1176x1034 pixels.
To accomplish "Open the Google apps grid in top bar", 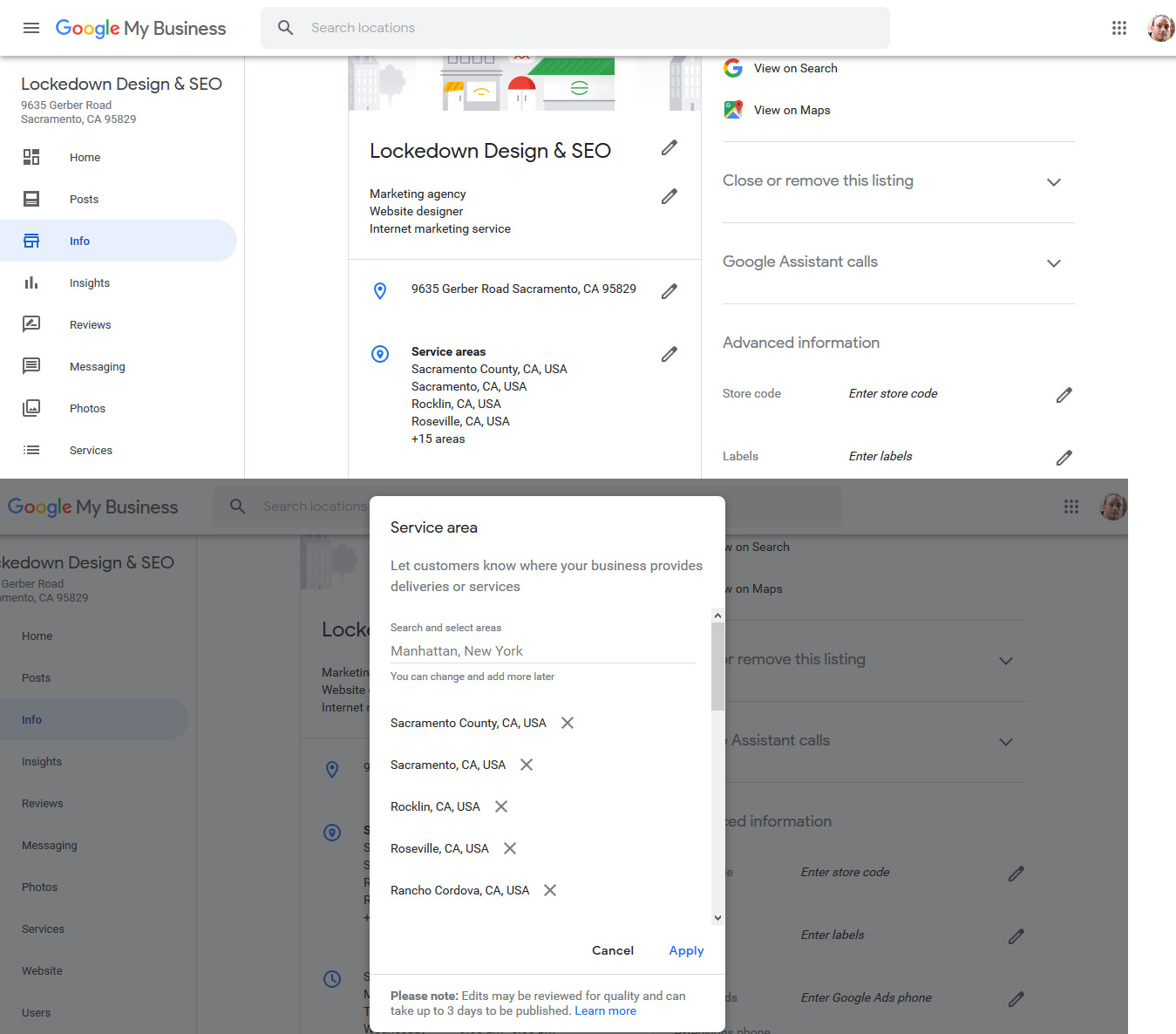I will point(1119,28).
